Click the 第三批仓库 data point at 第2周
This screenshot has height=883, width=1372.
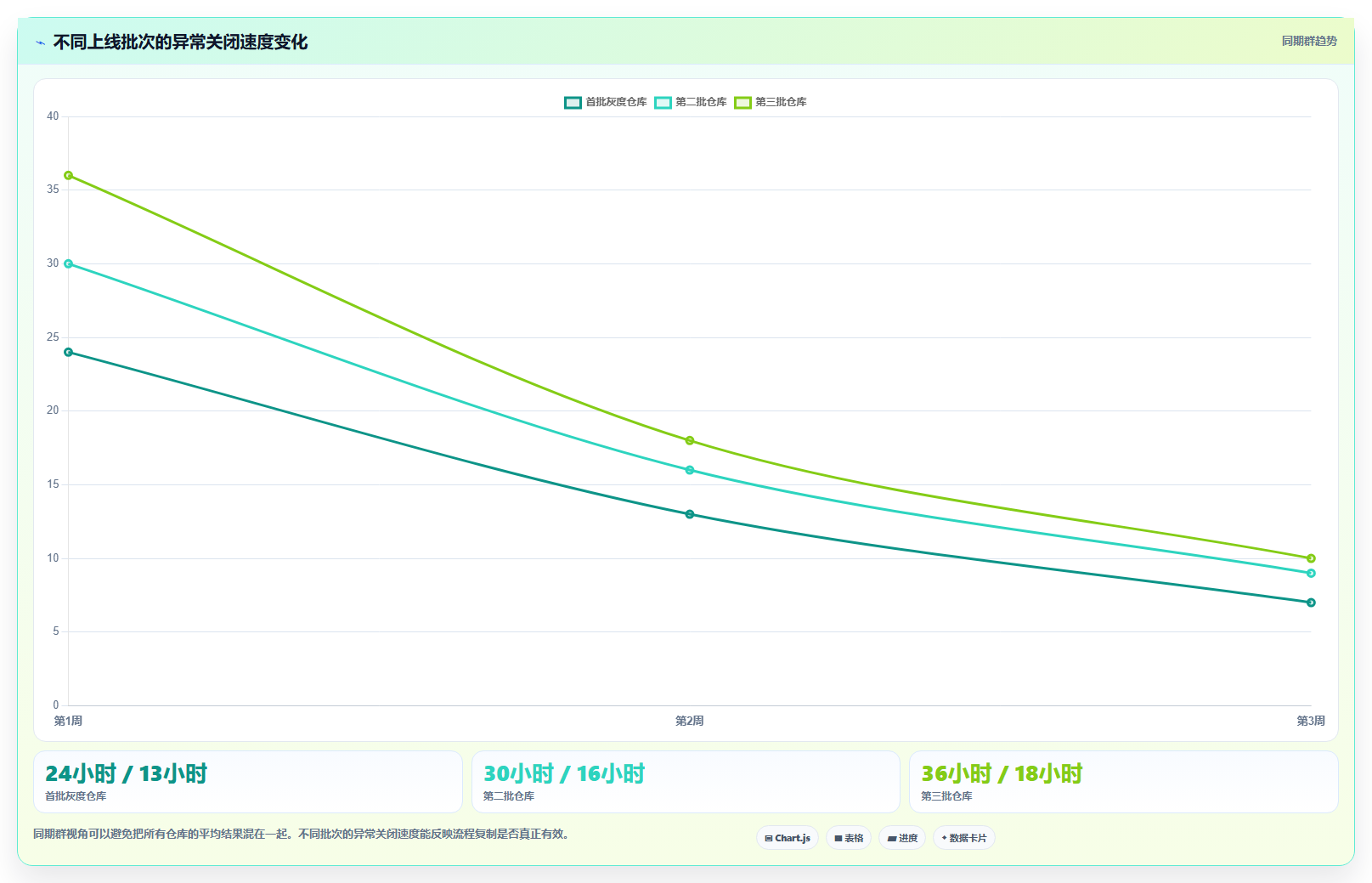click(x=690, y=440)
